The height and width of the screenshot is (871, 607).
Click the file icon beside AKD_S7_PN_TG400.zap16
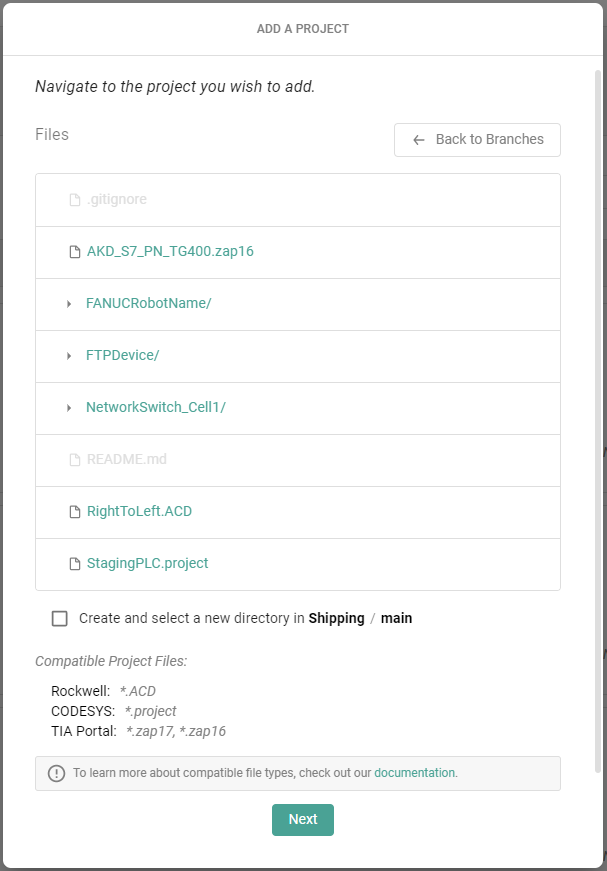(x=74, y=252)
